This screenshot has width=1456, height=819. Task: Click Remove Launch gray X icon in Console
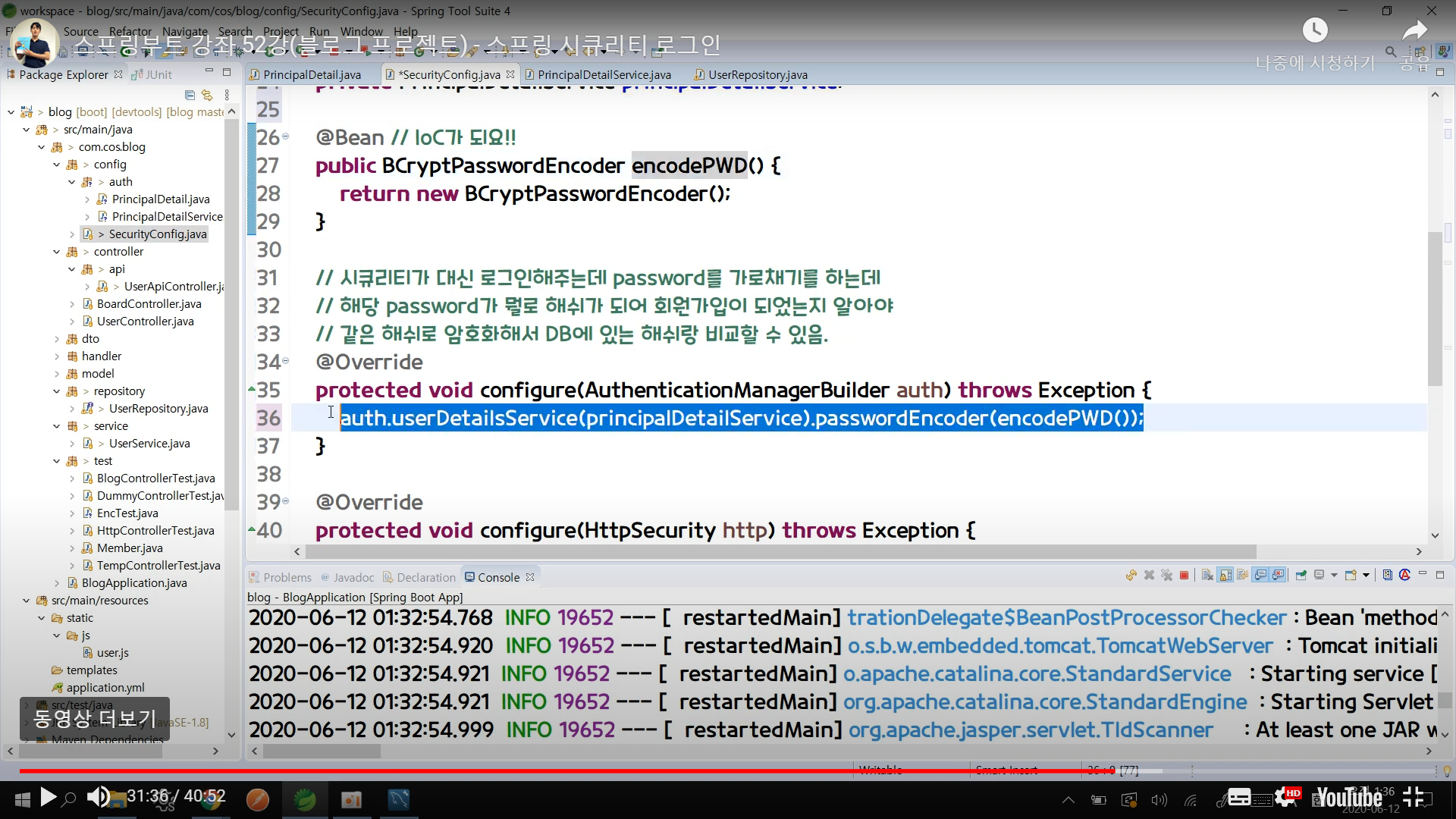(x=1149, y=576)
